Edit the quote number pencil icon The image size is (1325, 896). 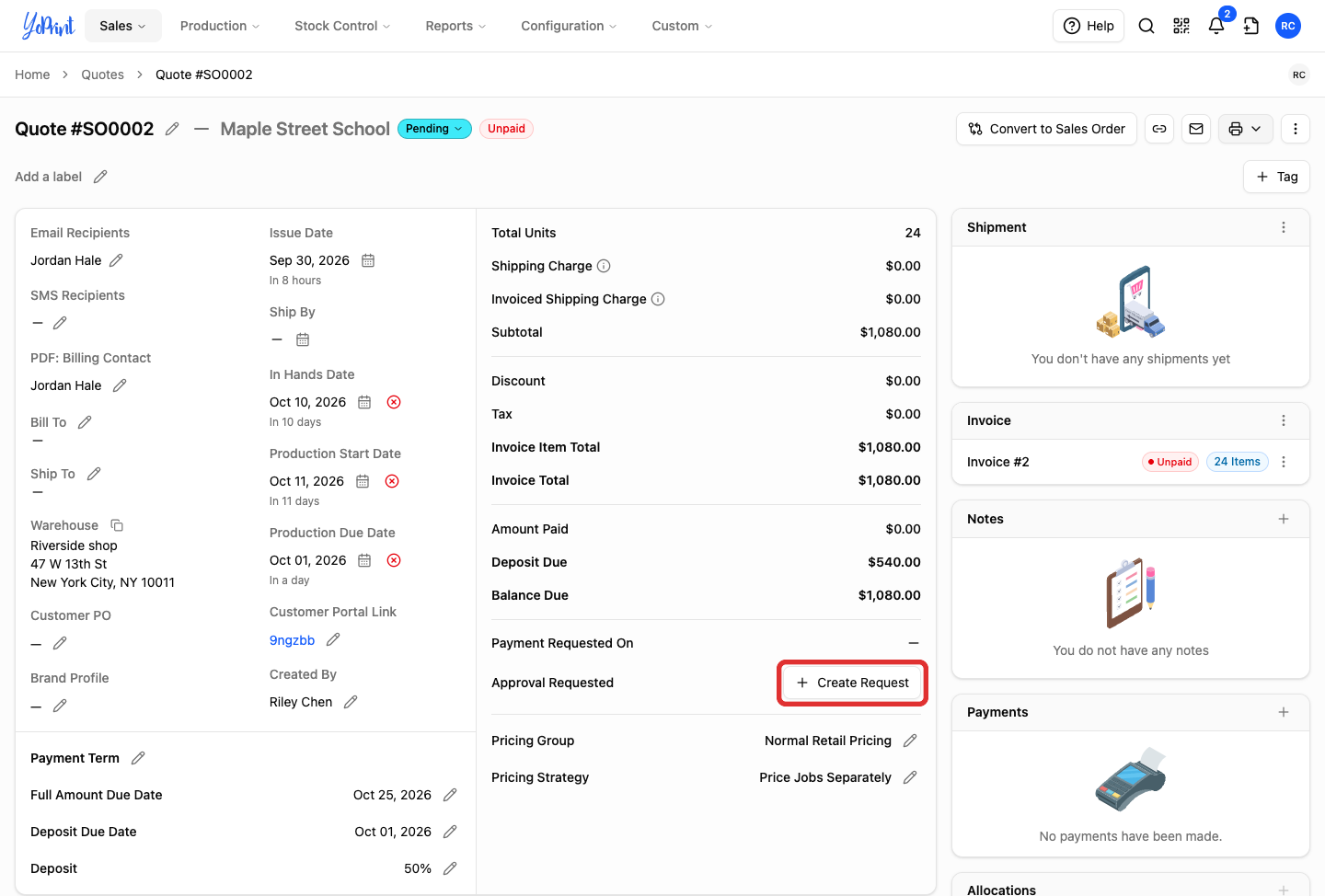pos(172,129)
